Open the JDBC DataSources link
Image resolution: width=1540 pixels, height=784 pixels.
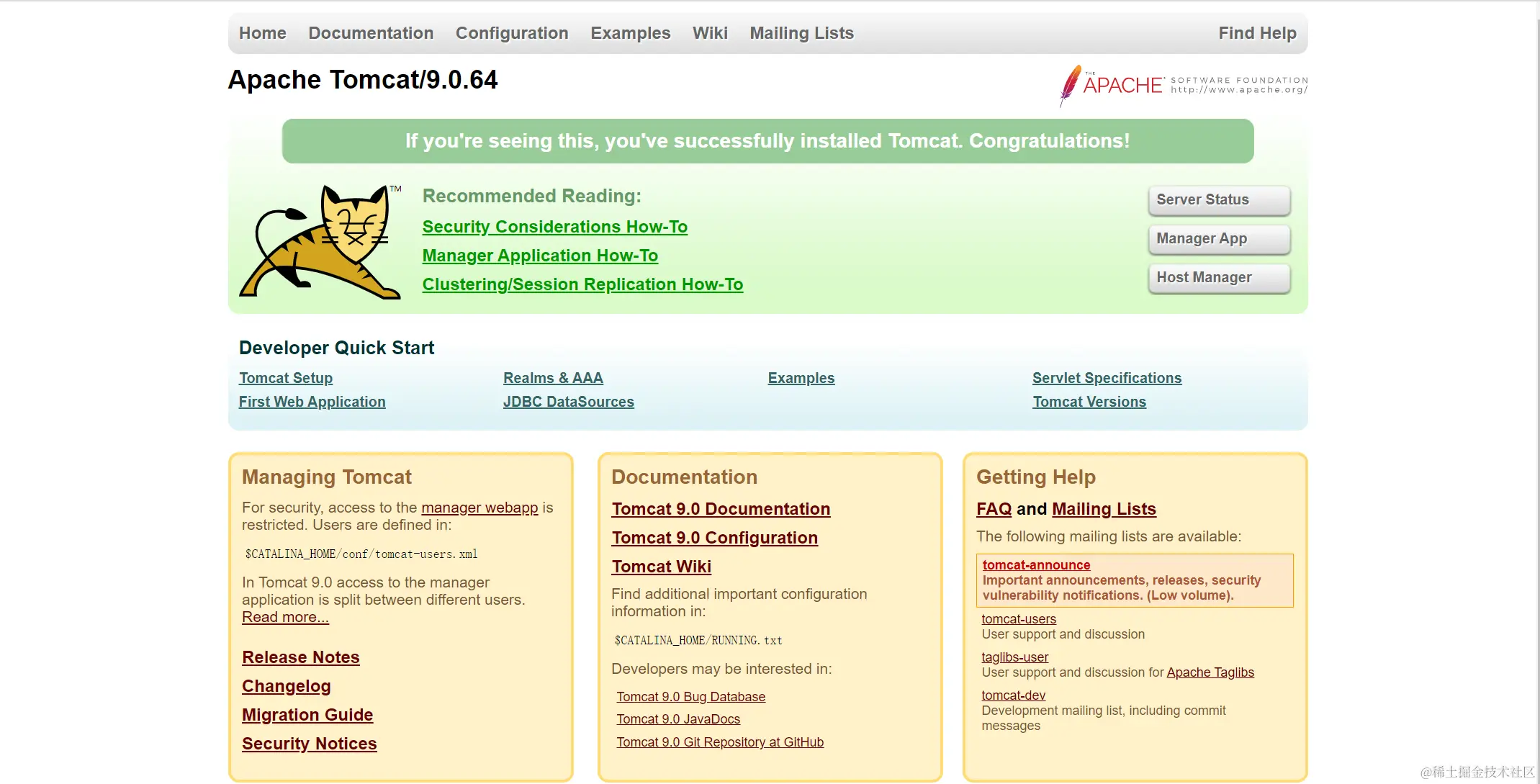[568, 402]
